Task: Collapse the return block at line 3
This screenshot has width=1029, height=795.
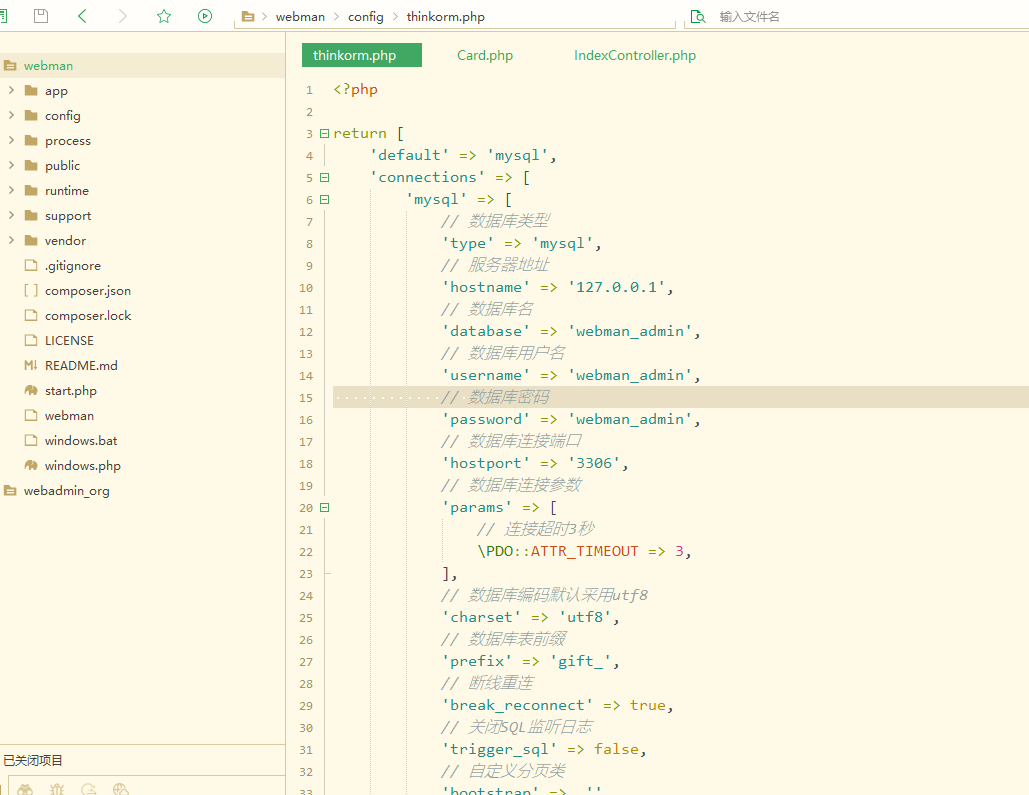Action: tap(324, 133)
